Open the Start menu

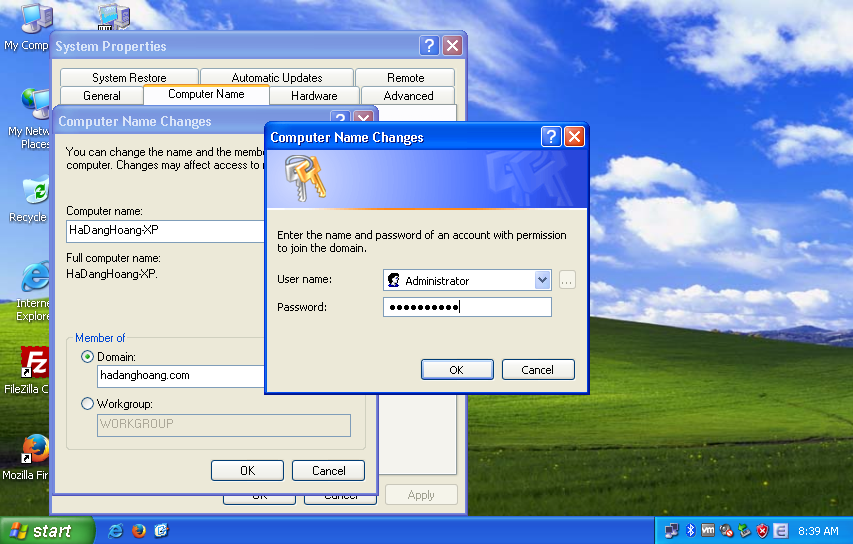click(48, 530)
